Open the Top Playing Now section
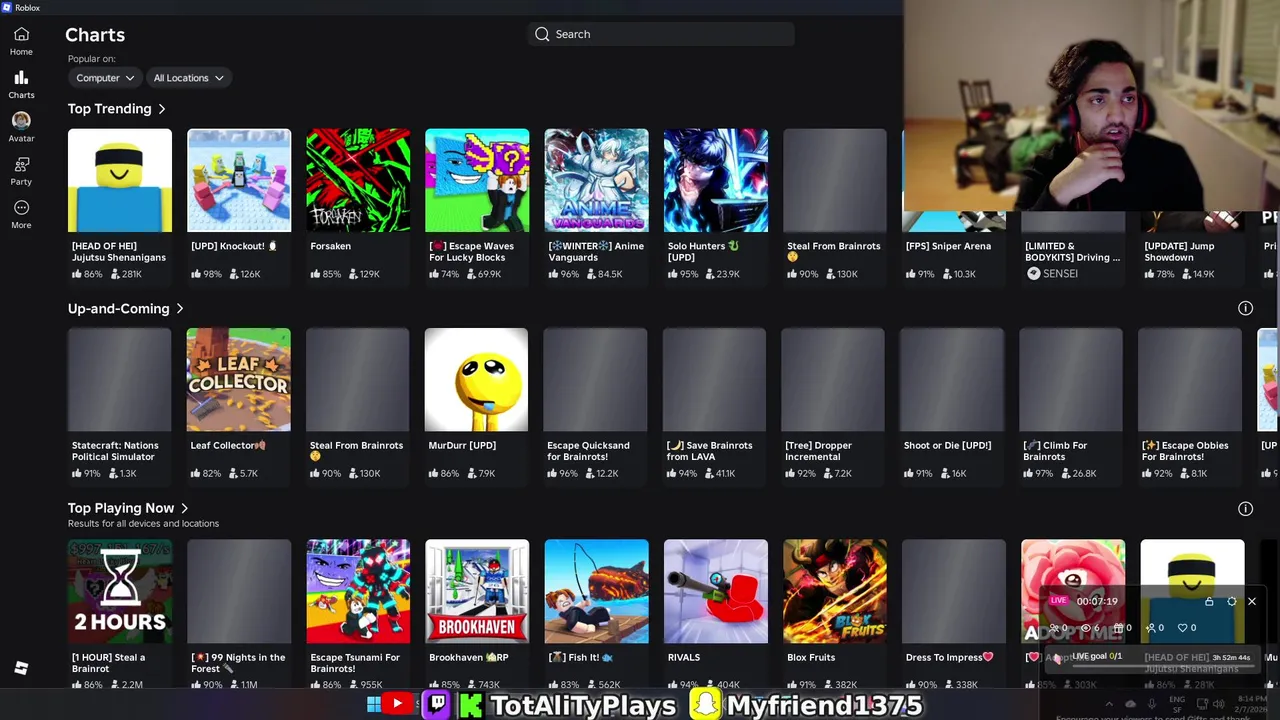This screenshot has width=1280, height=720. 128,508
